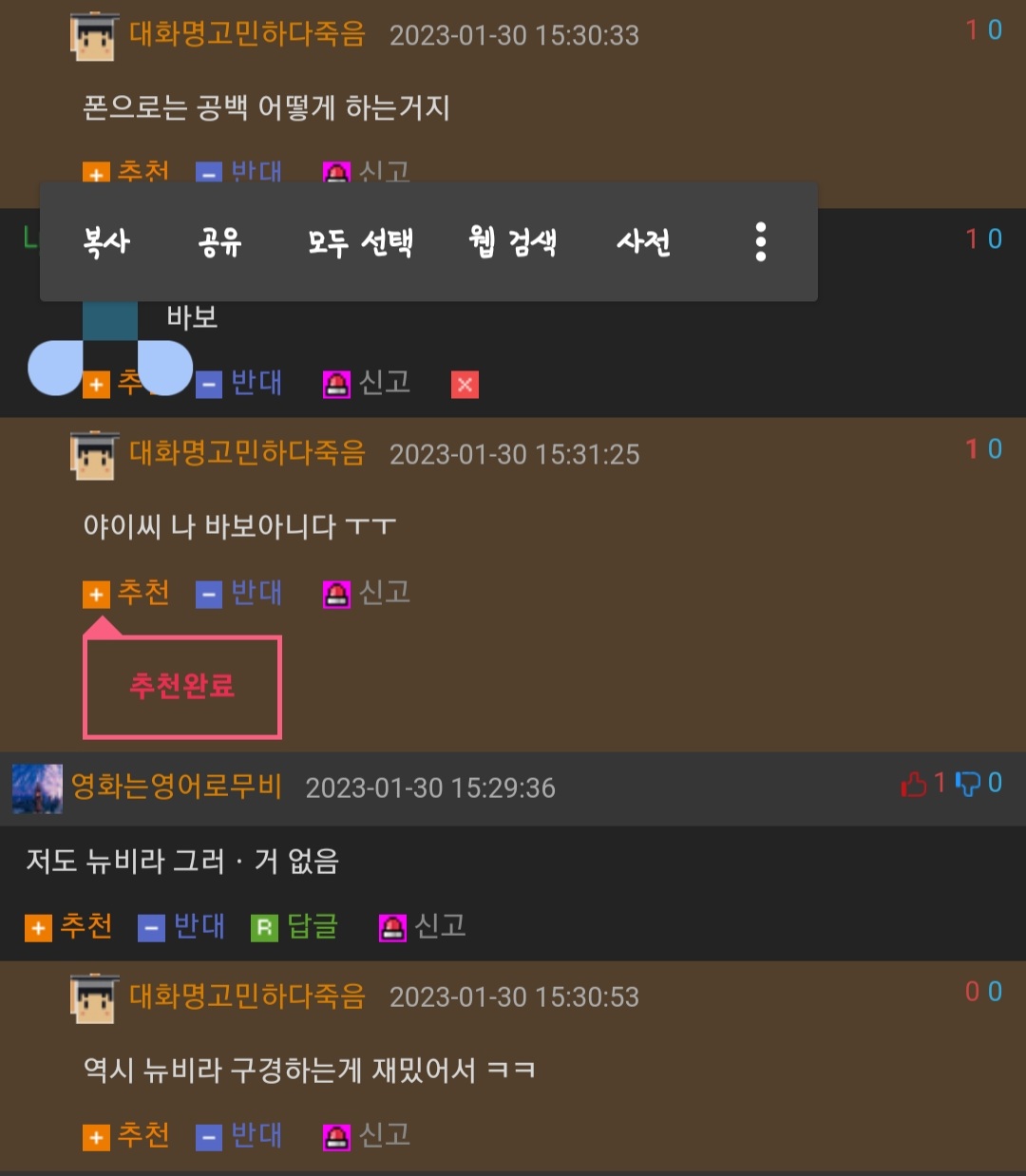Click 반대 under 야이씨 나 바보아니다 comment
This screenshot has width=1026, height=1176.
click(x=239, y=594)
